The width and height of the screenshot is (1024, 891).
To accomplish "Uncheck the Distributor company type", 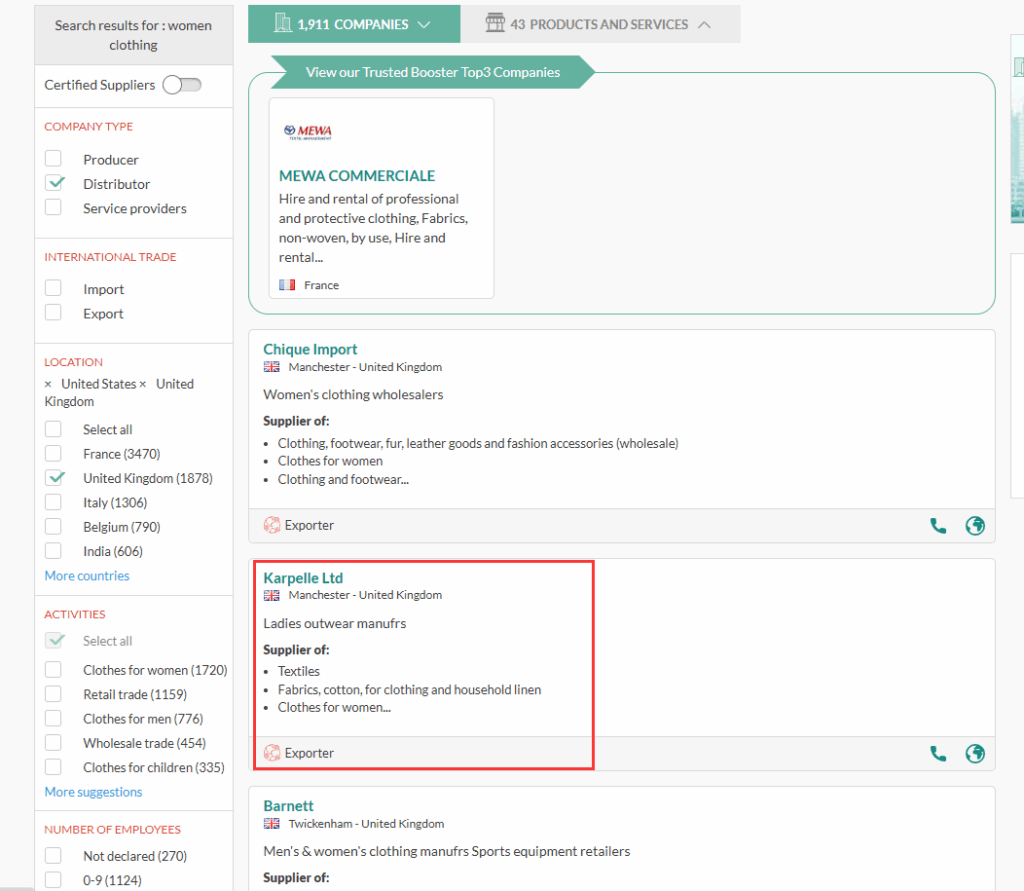I will 55,183.
